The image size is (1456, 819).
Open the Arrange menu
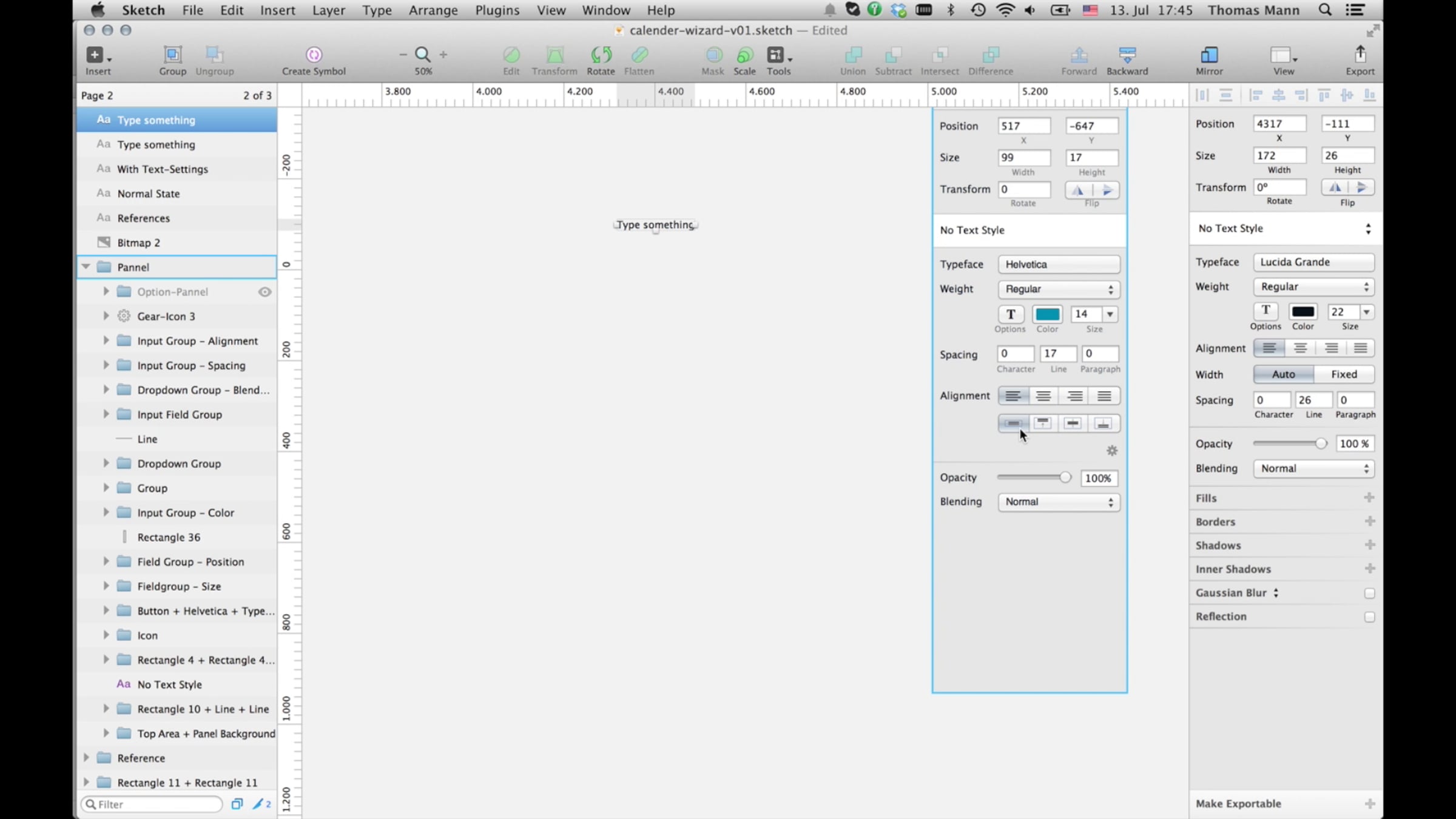coord(433,10)
